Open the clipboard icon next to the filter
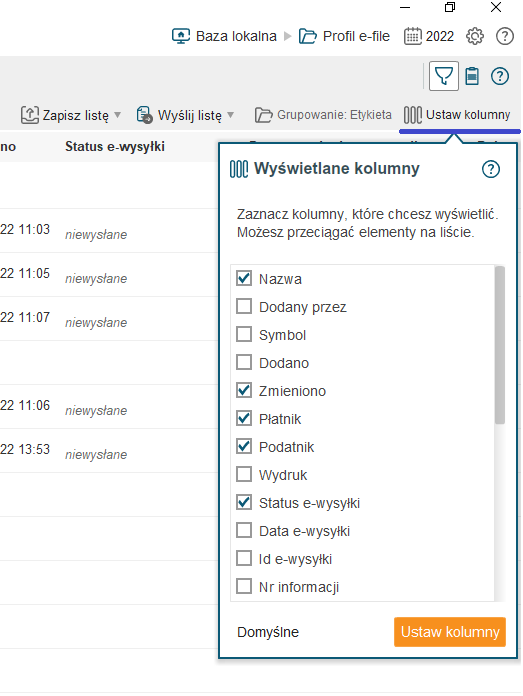The image size is (523, 696). click(x=472, y=76)
